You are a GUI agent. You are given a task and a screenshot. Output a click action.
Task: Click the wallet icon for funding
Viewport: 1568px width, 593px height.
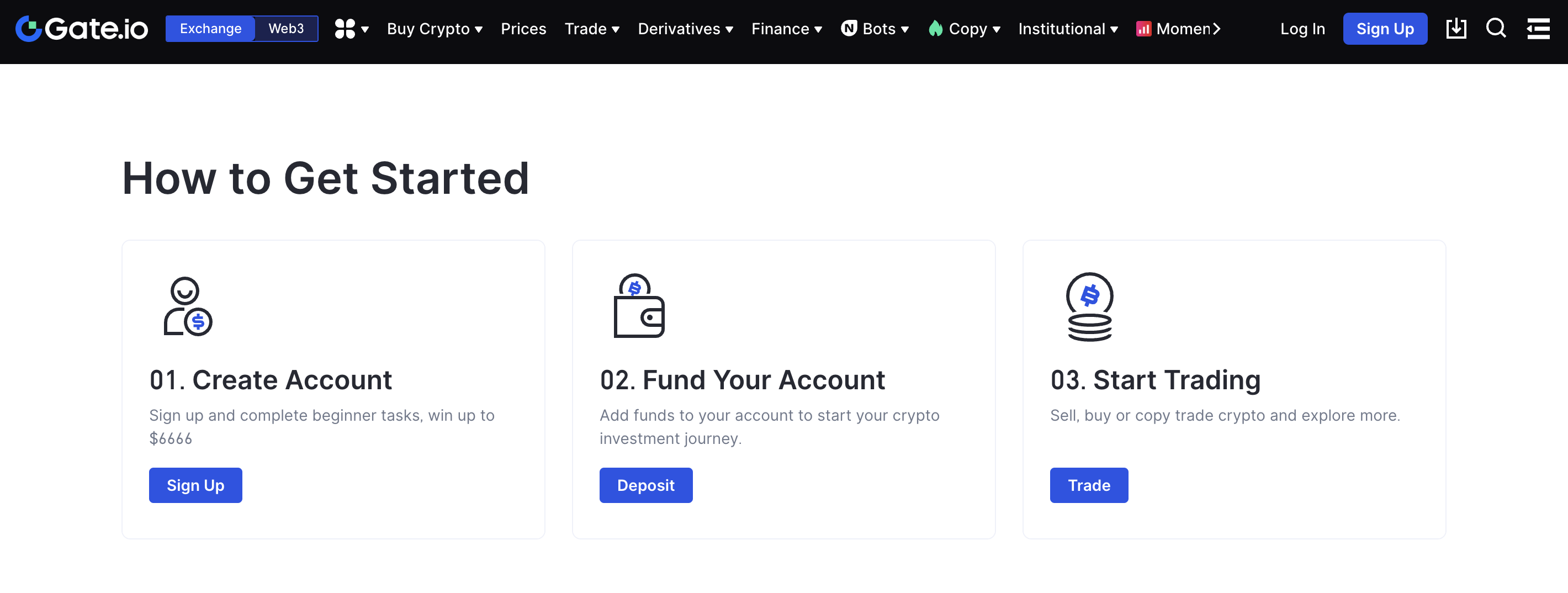639,306
